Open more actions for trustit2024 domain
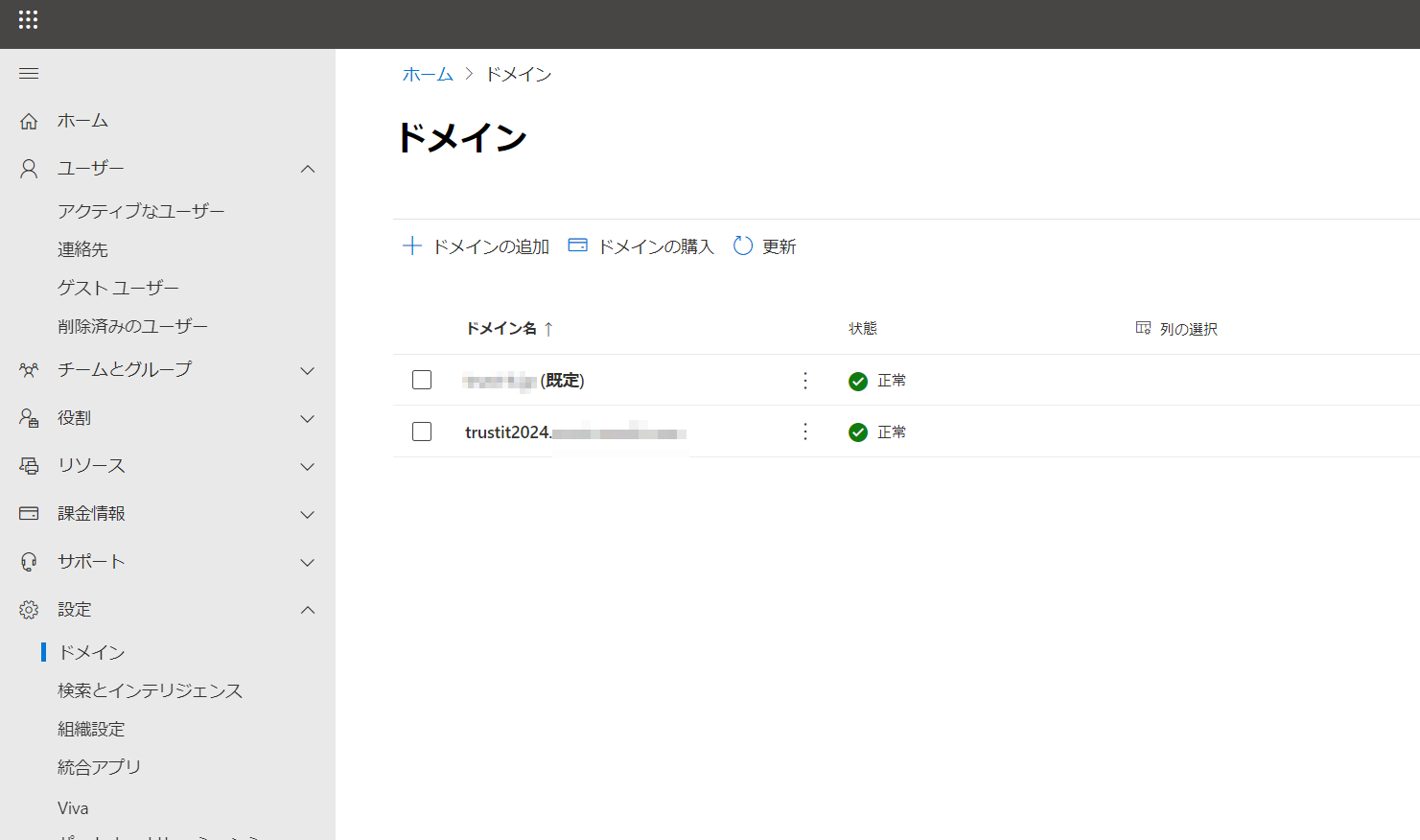 coord(805,432)
